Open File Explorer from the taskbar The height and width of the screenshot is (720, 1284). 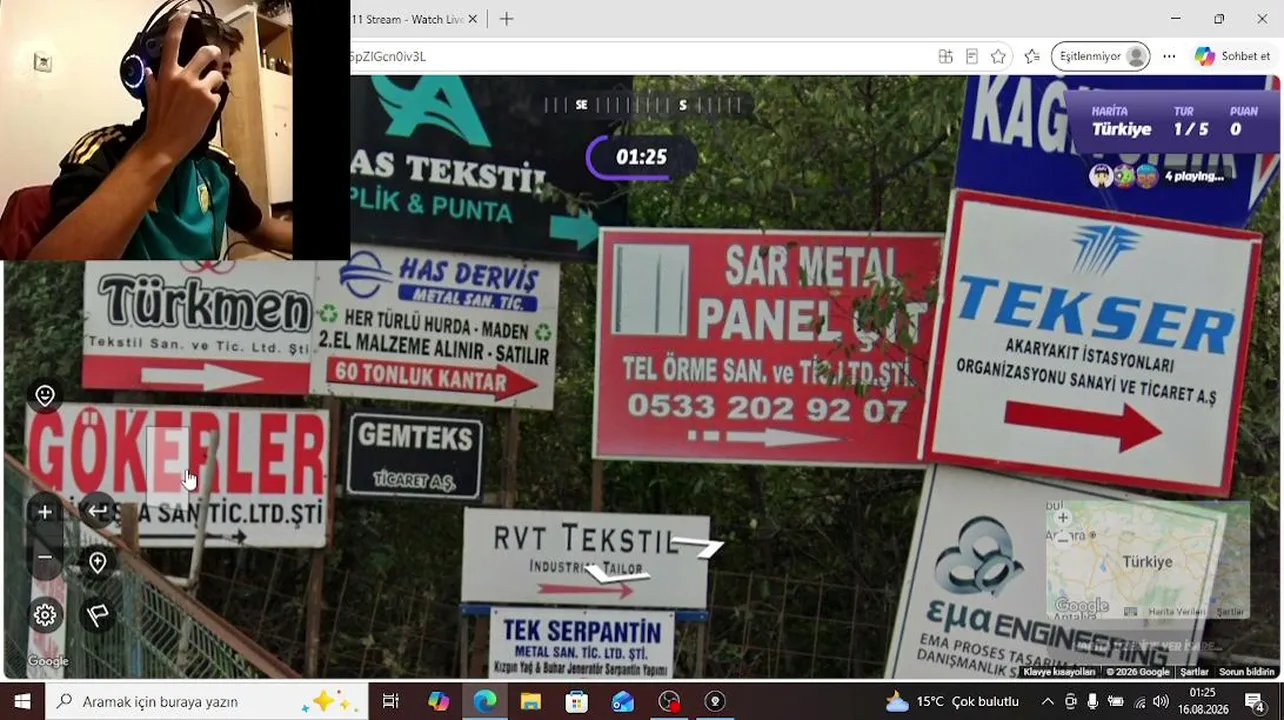tap(530, 701)
